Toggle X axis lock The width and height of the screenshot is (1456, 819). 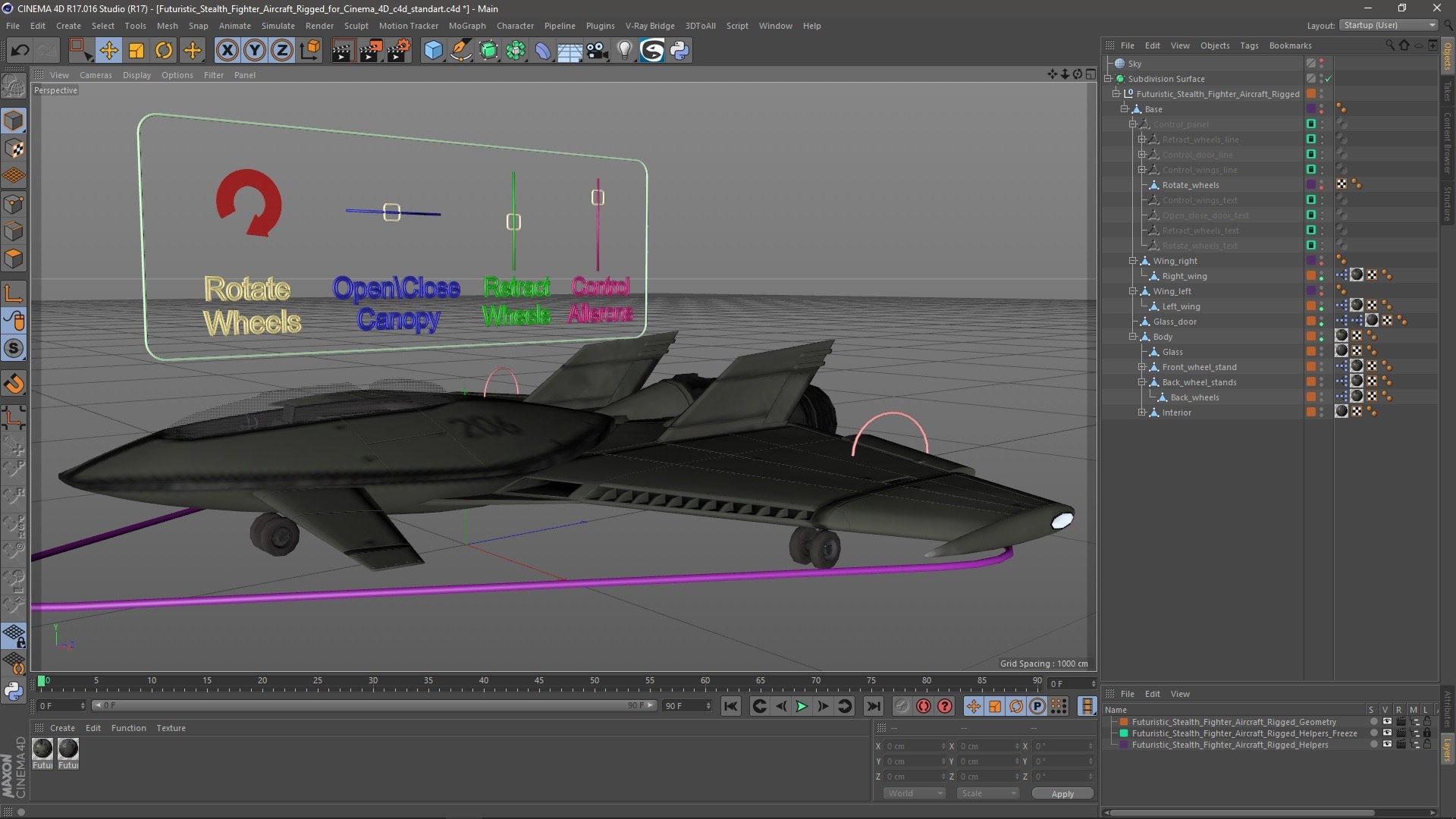coord(227,51)
